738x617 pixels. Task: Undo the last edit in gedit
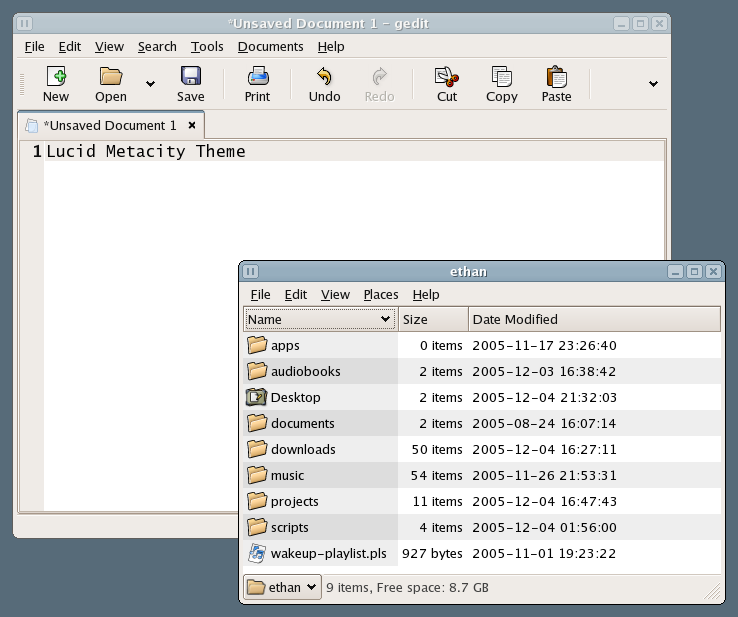[324, 76]
